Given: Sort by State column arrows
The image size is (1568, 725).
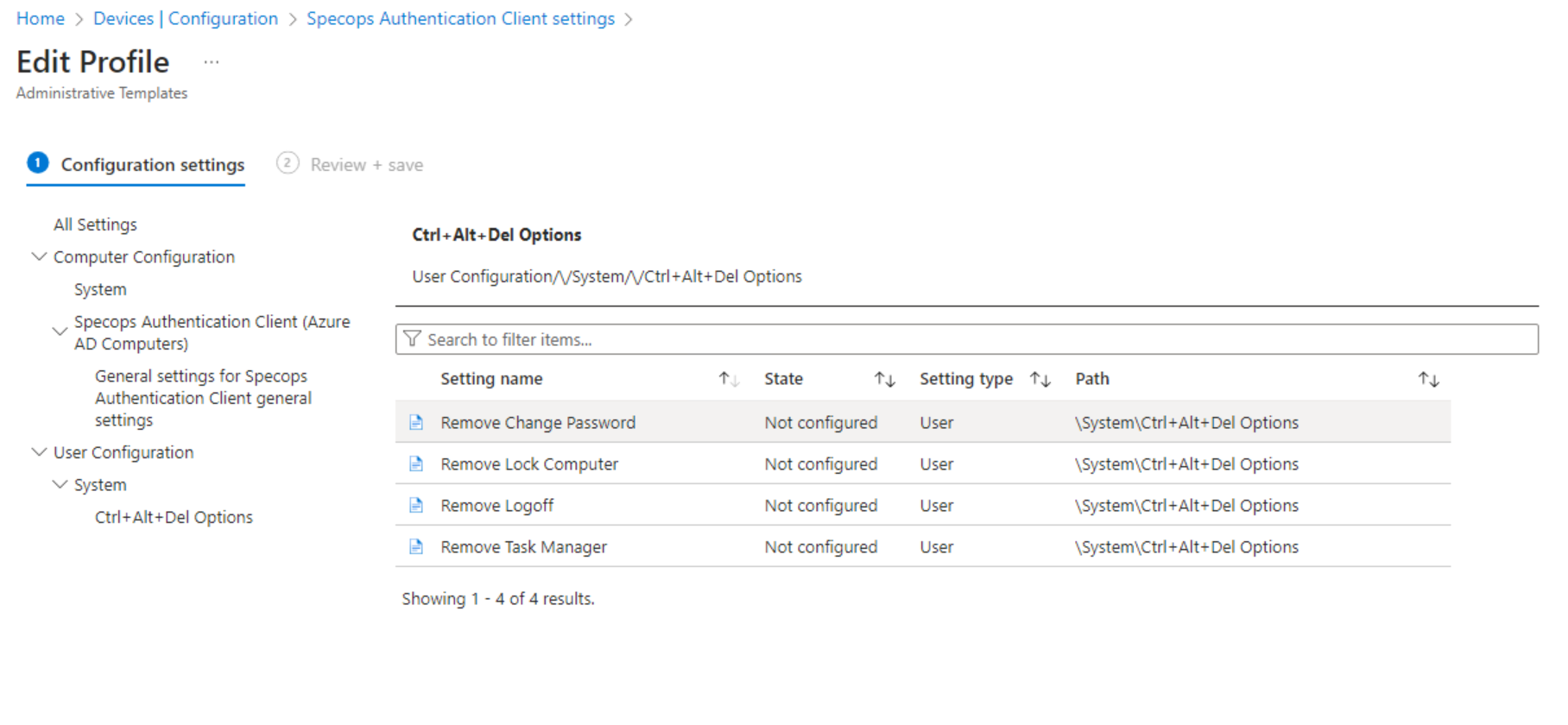Looking at the screenshot, I should 884,379.
